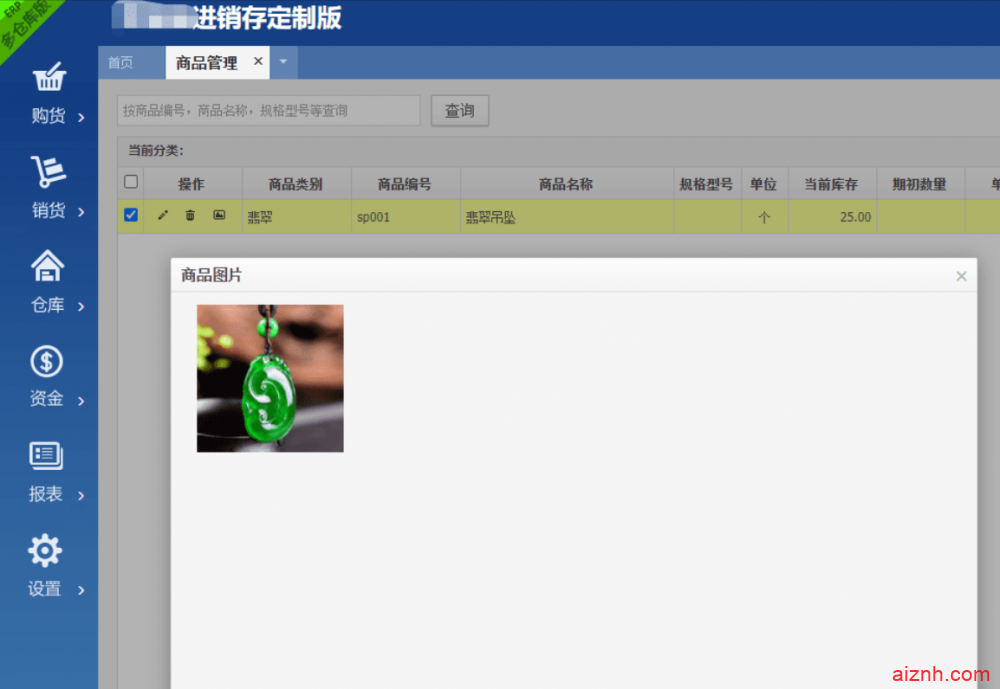
Task: Close the 商品管理 tab with its X
Action: click(258, 61)
